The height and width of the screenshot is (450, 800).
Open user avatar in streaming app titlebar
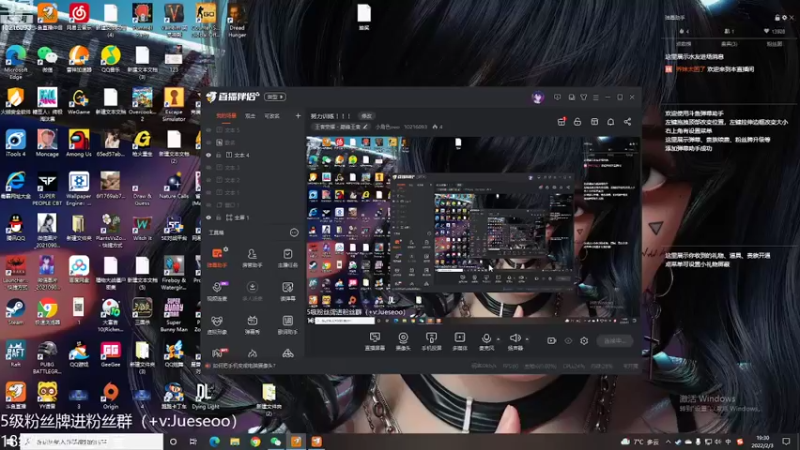[538, 97]
